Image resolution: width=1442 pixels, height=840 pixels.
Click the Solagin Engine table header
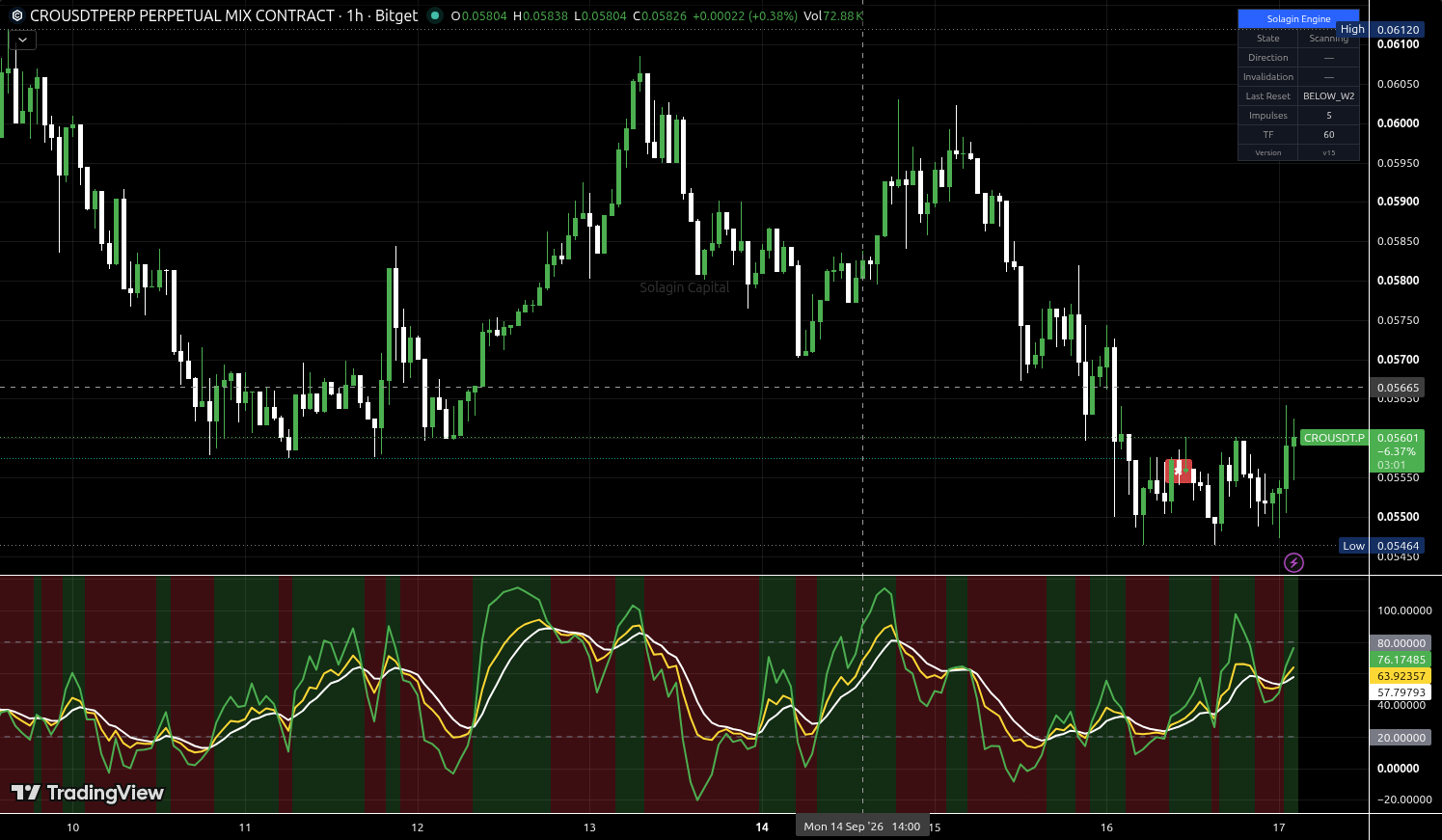tap(1298, 18)
